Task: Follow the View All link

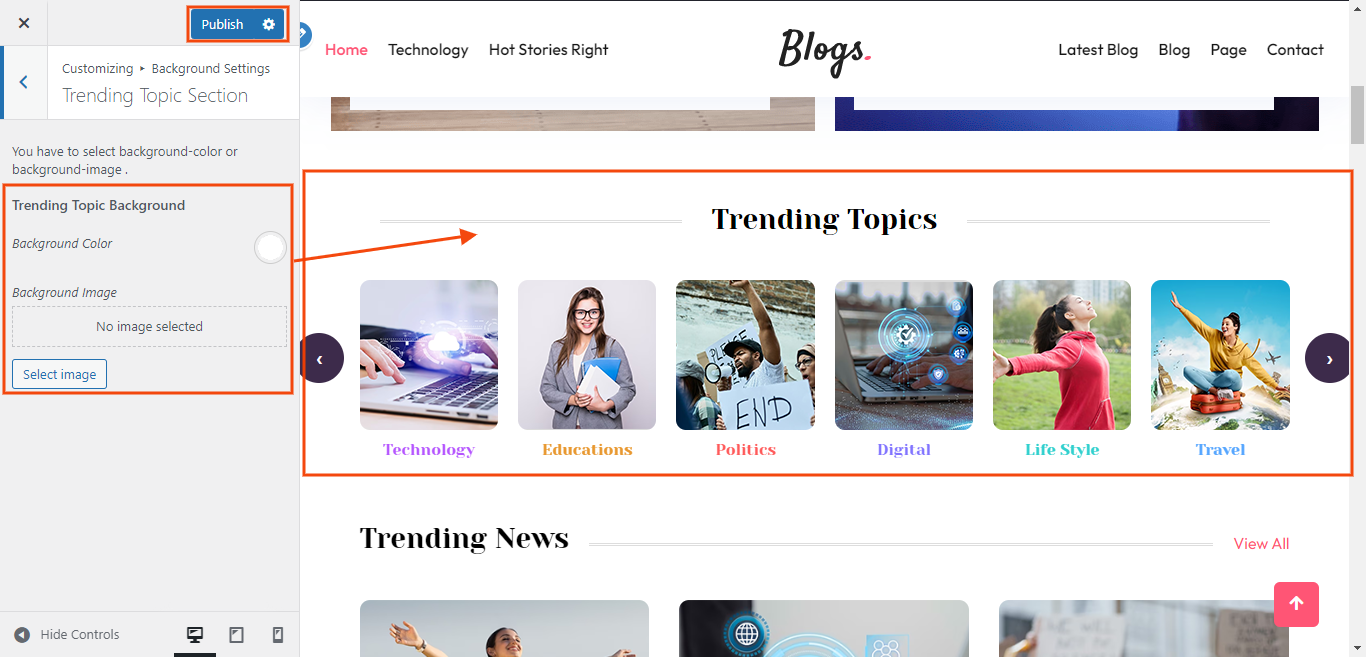Action: pos(1261,544)
